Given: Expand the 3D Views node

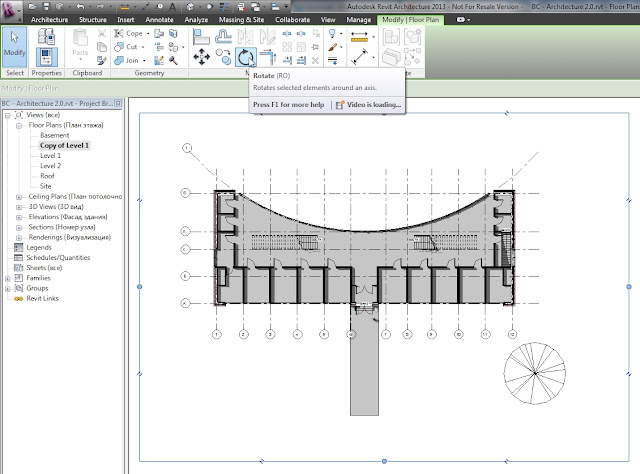Looking at the screenshot, I should click(x=19, y=207).
